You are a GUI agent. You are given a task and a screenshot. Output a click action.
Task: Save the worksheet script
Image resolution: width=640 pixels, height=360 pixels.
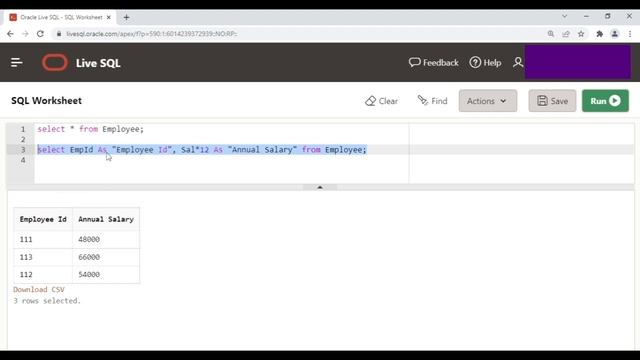(552, 101)
